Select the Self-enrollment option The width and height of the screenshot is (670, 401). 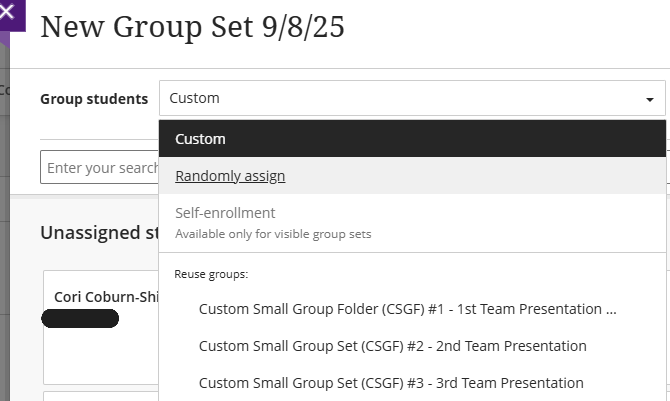[225, 213]
